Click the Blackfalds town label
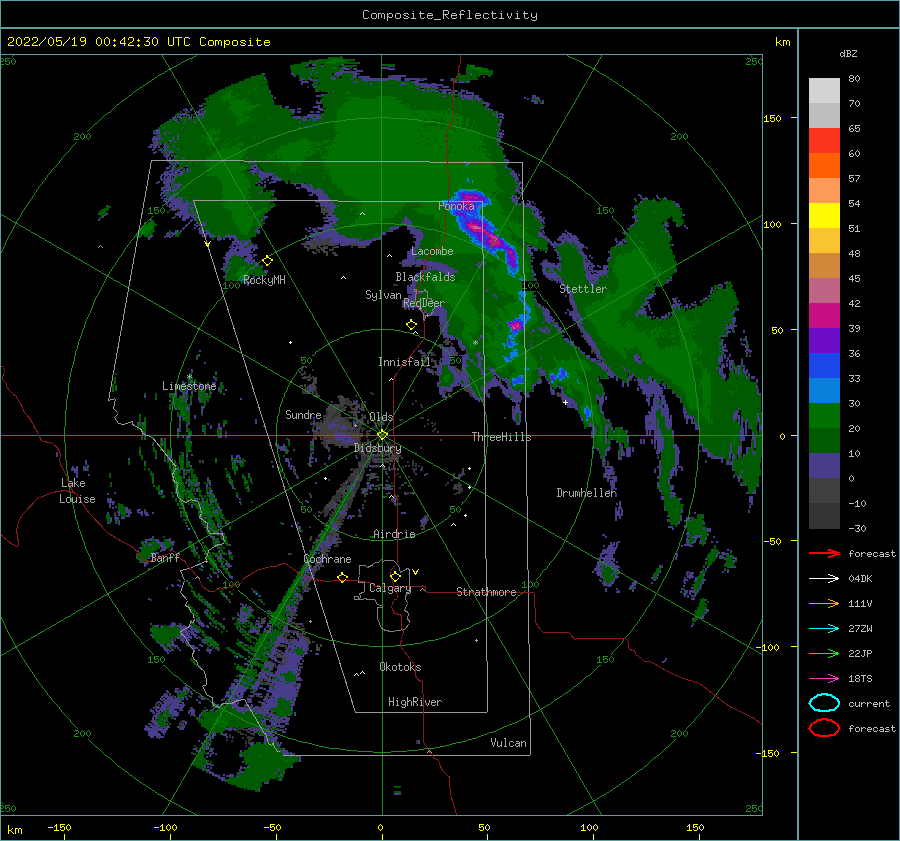This screenshot has width=900, height=841. [425, 277]
